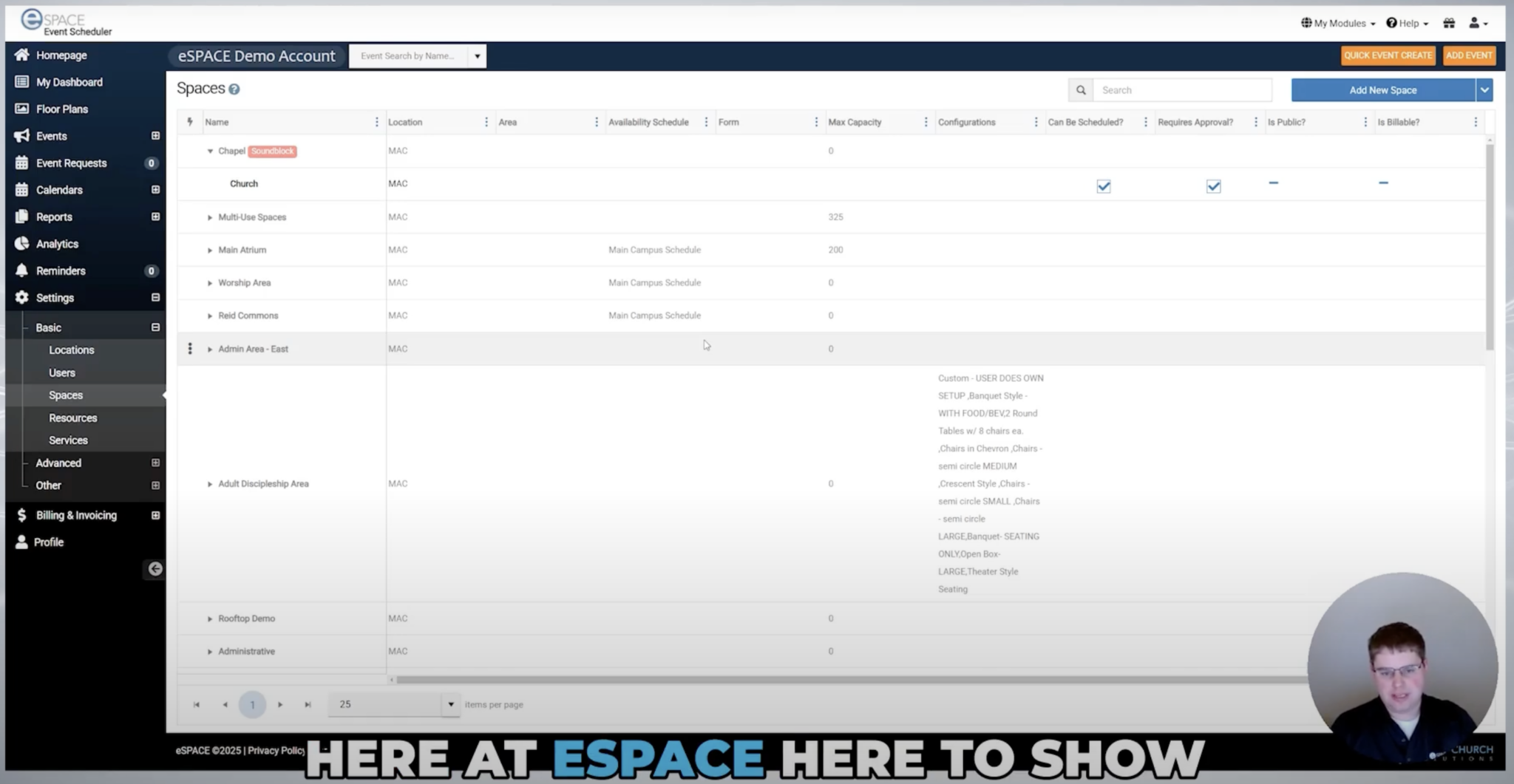This screenshot has width=1514, height=784.
Task: Open Reminders from the sidebar
Action: pos(59,270)
